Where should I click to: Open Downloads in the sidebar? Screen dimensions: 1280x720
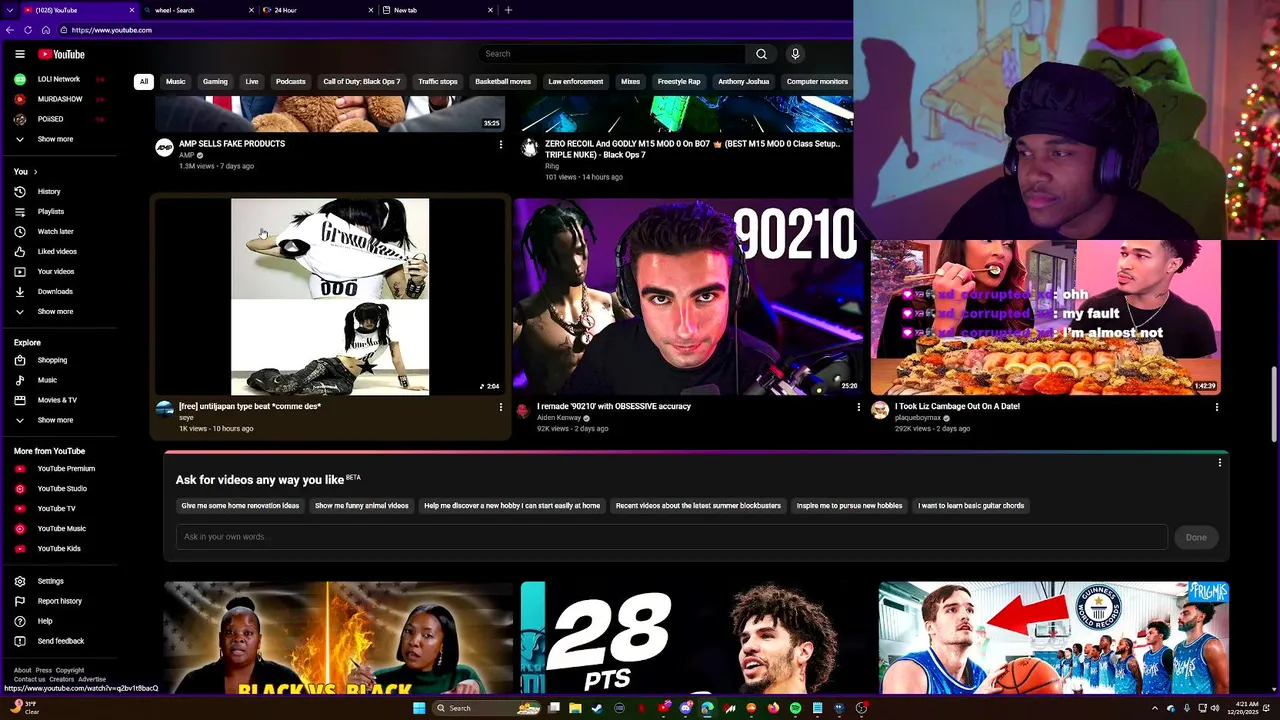(55, 291)
